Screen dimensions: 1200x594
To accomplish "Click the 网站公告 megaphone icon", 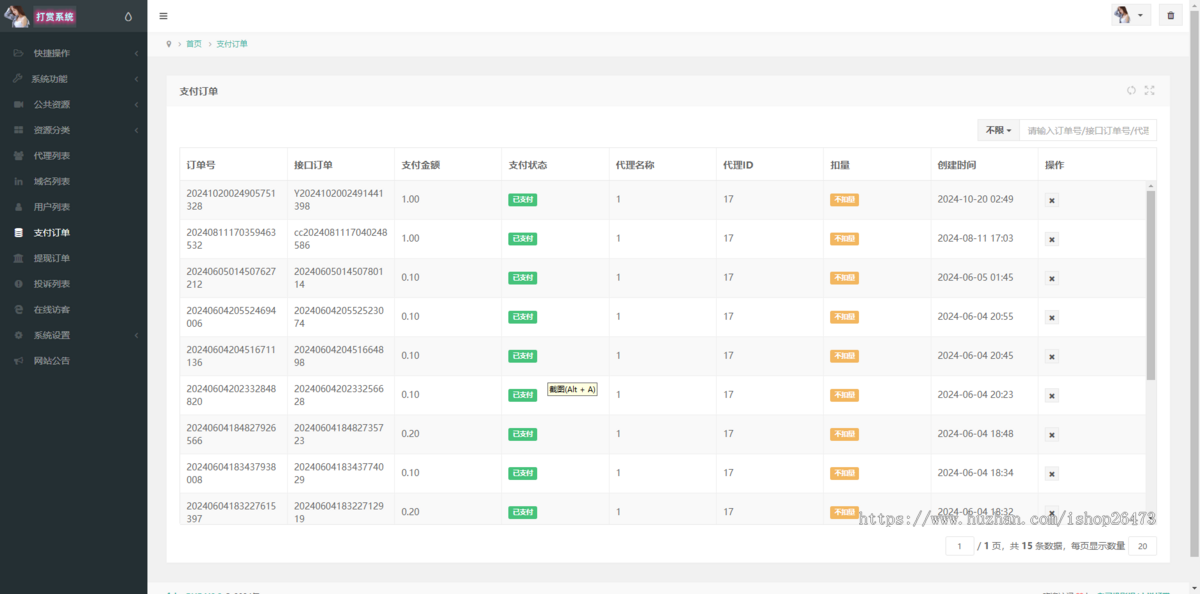I will 19,361.
